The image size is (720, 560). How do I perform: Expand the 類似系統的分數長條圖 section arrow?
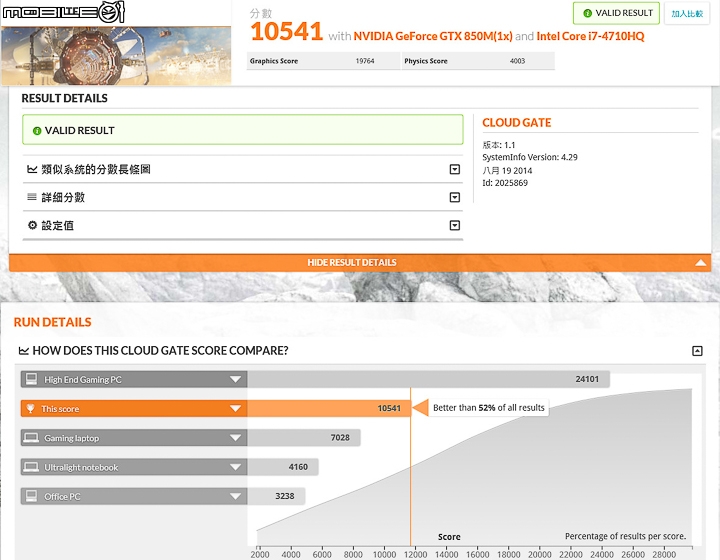[455, 169]
